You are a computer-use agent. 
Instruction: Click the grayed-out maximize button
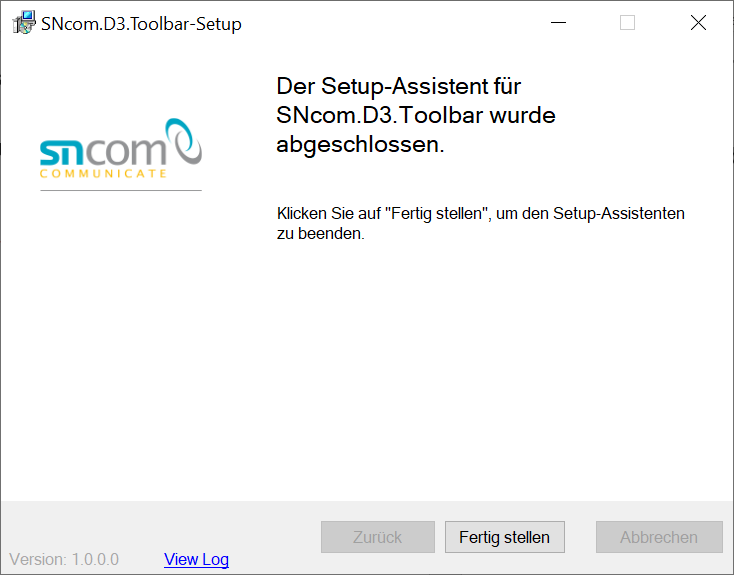point(627,22)
